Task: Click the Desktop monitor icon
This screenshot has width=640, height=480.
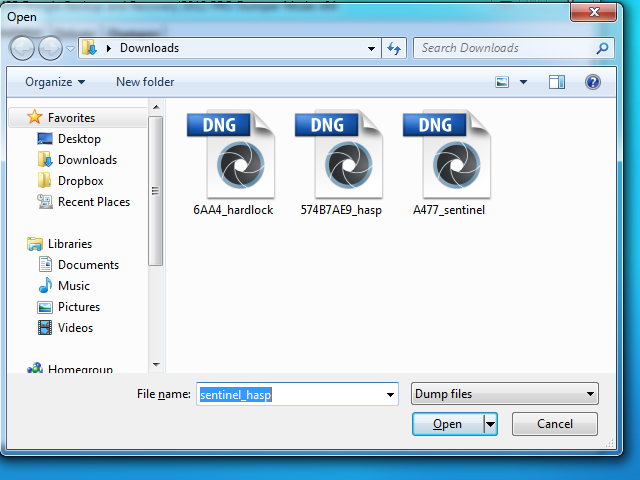Action: point(45,139)
